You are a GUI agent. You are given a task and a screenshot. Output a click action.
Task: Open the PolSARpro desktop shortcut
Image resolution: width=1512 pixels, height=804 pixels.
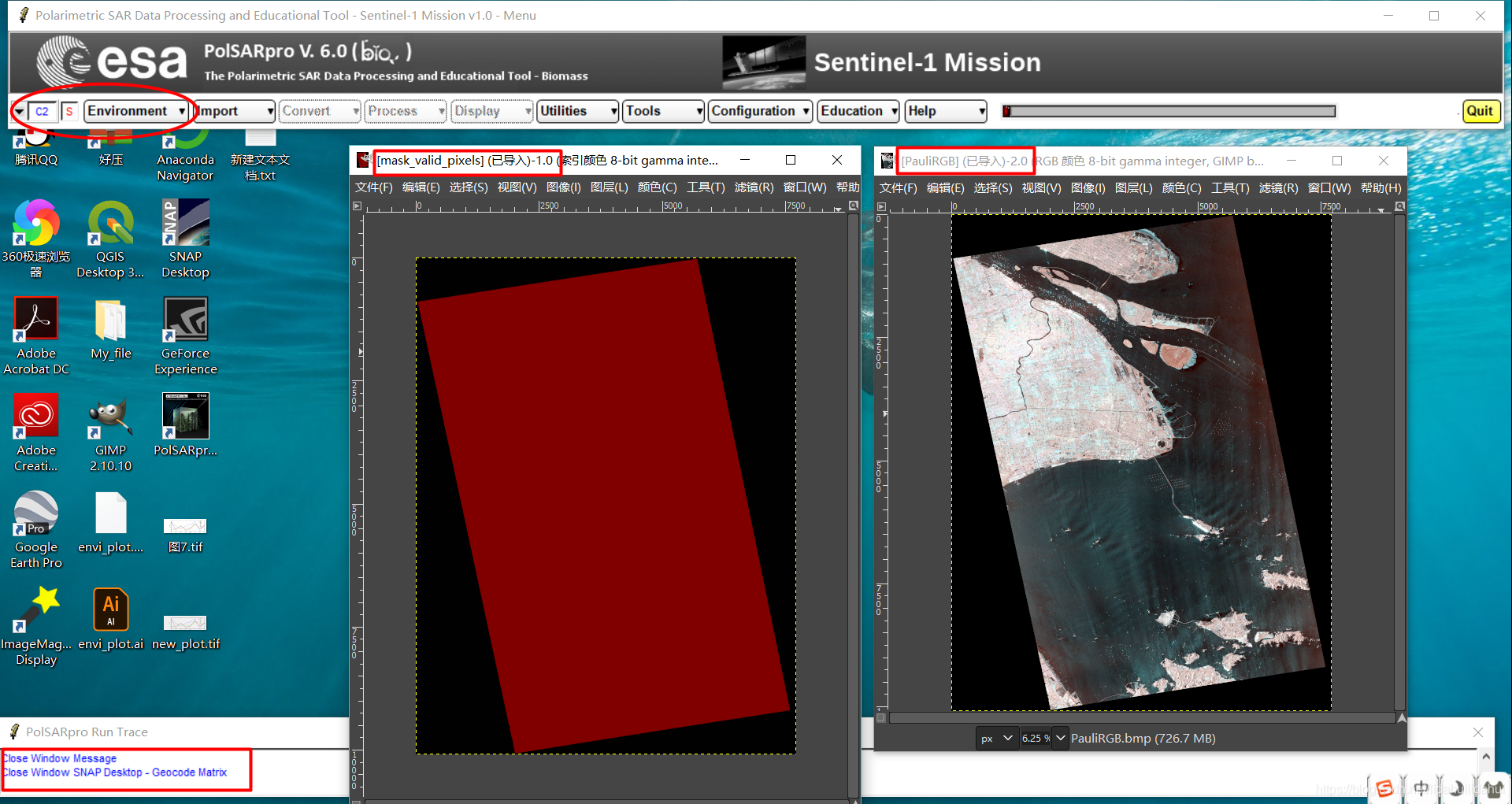pos(185,425)
